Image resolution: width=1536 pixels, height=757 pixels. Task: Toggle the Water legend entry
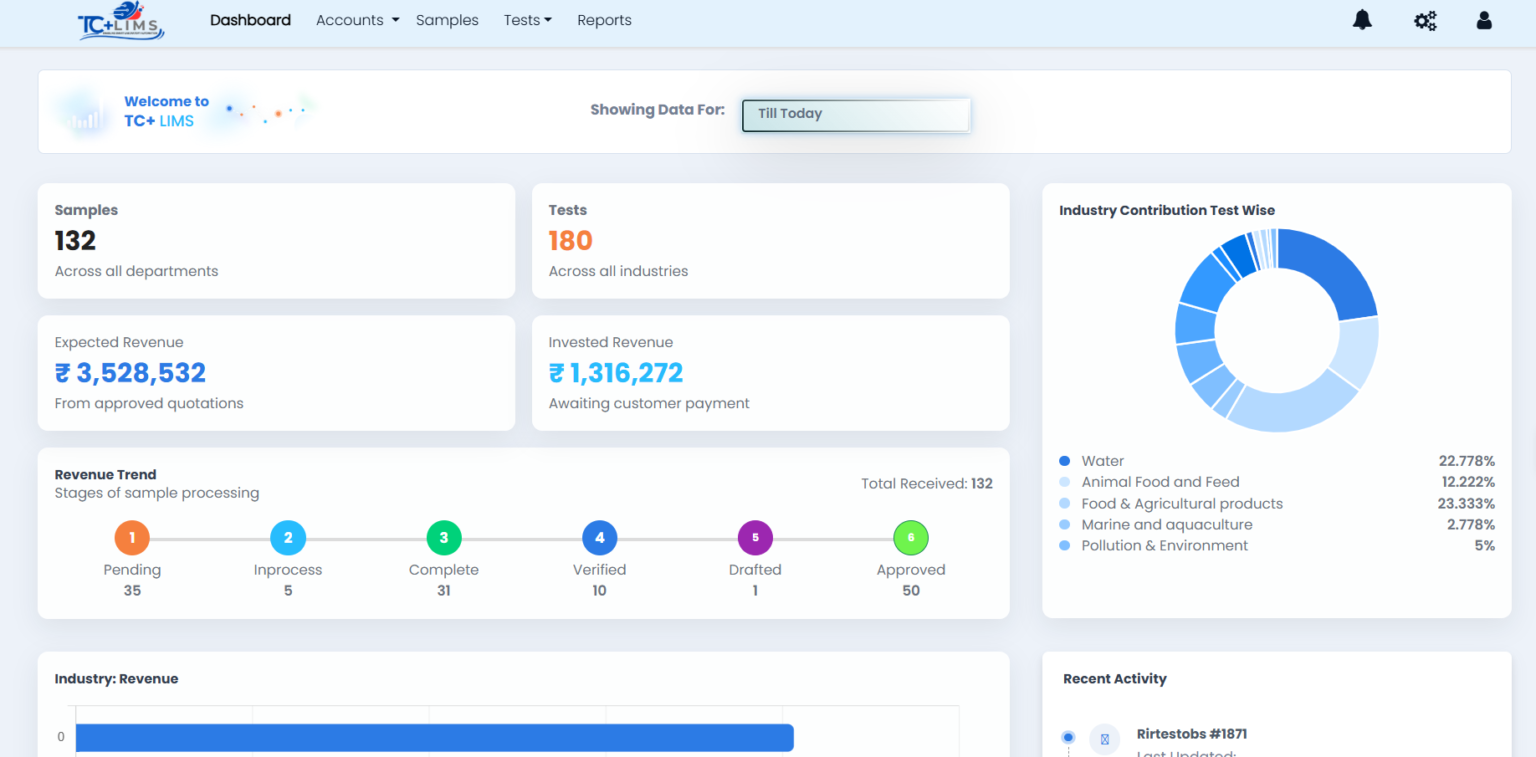click(x=1102, y=461)
